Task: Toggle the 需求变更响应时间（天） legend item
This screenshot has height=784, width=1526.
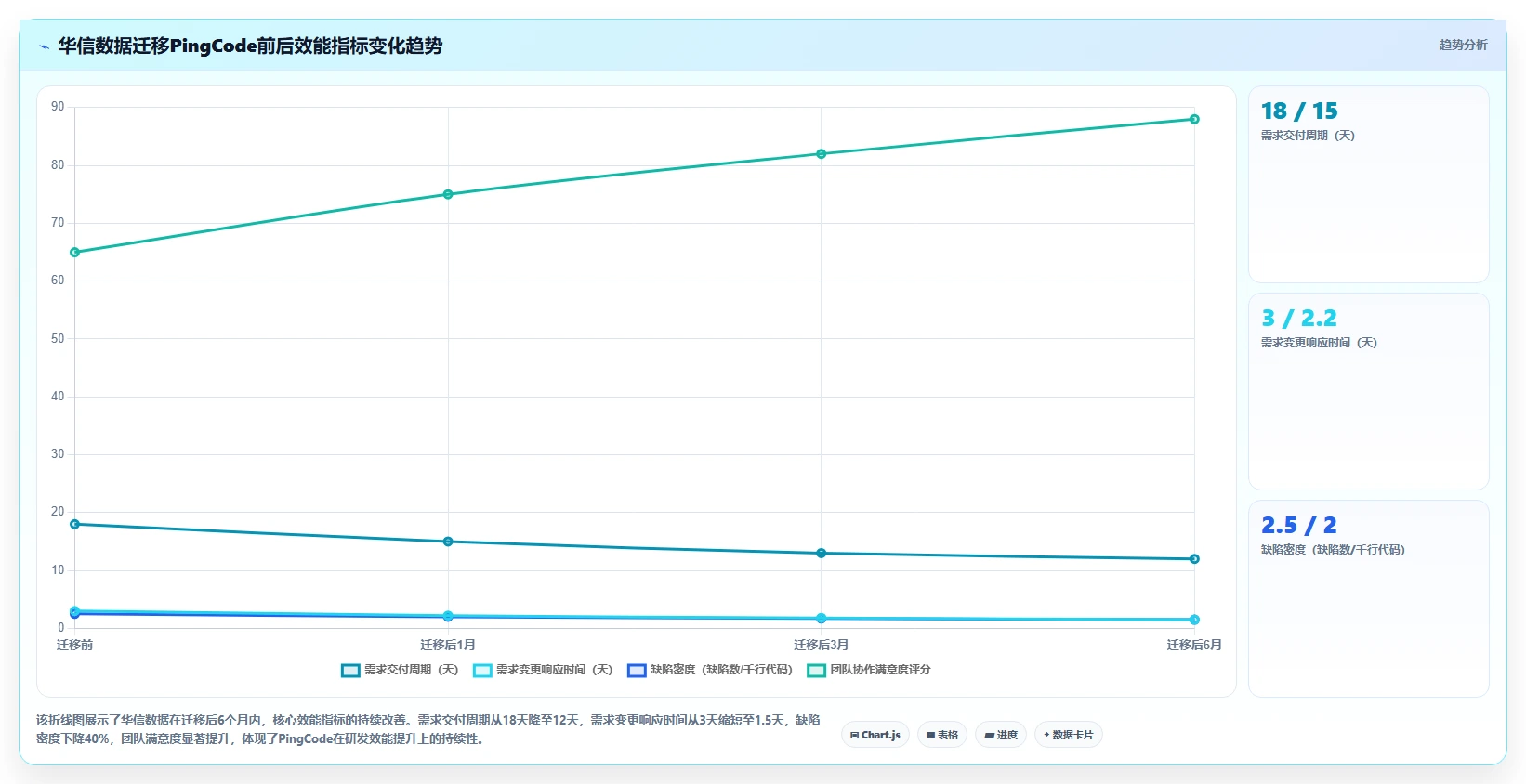Action: coord(544,670)
